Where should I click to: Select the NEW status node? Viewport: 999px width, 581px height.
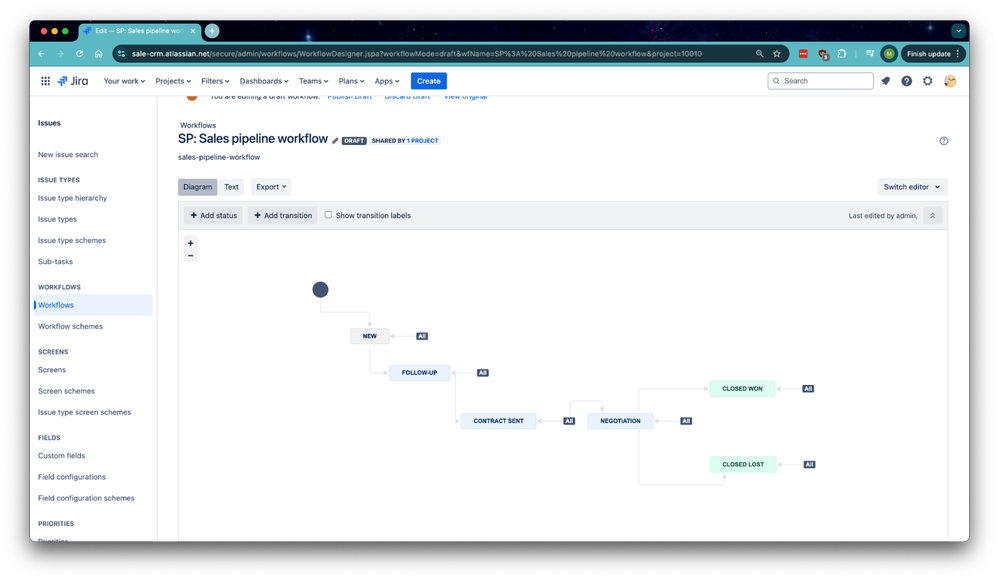click(x=370, y=336)
